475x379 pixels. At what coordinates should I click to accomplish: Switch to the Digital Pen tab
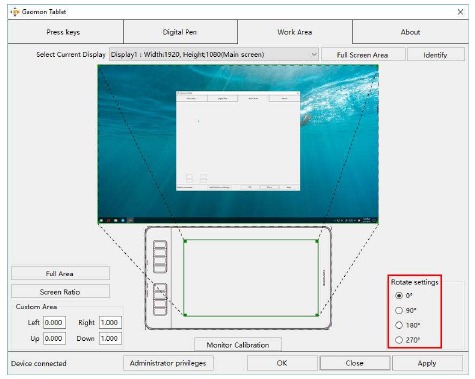180,32
